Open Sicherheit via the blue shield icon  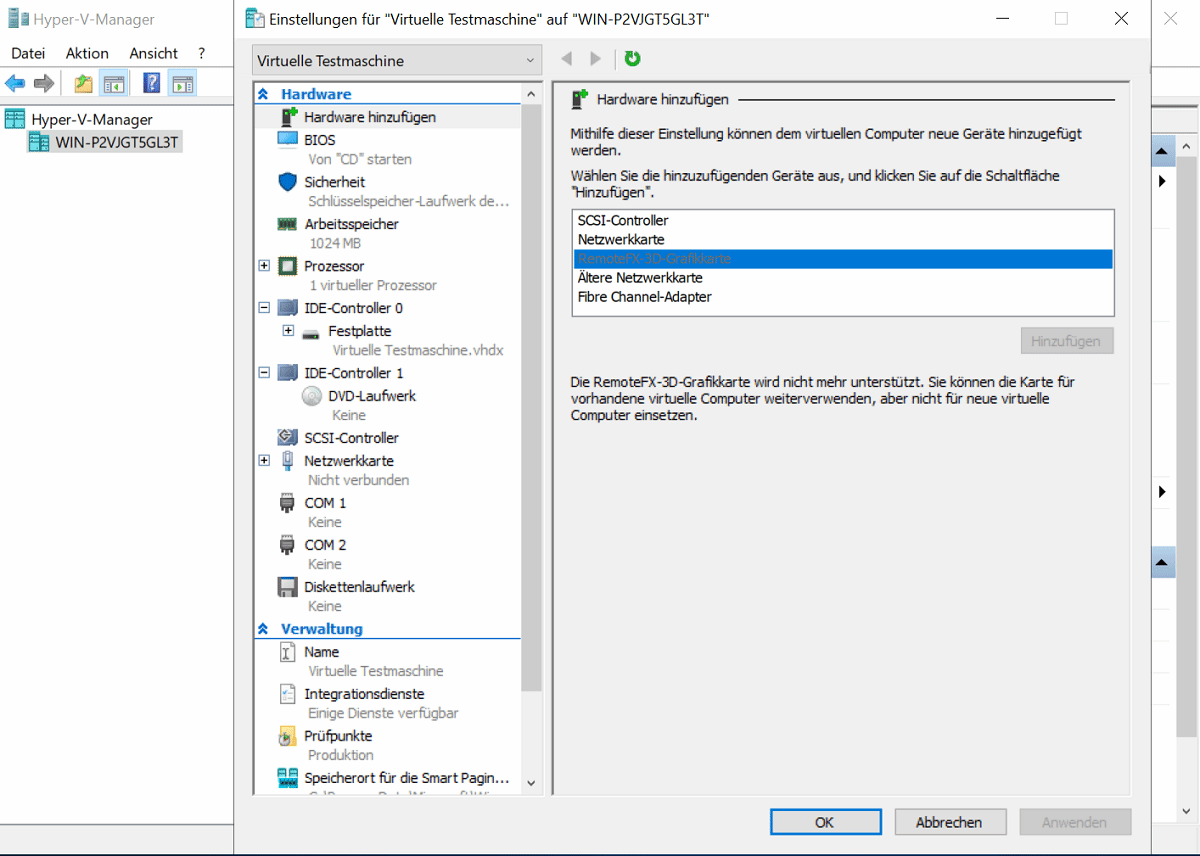289,182
